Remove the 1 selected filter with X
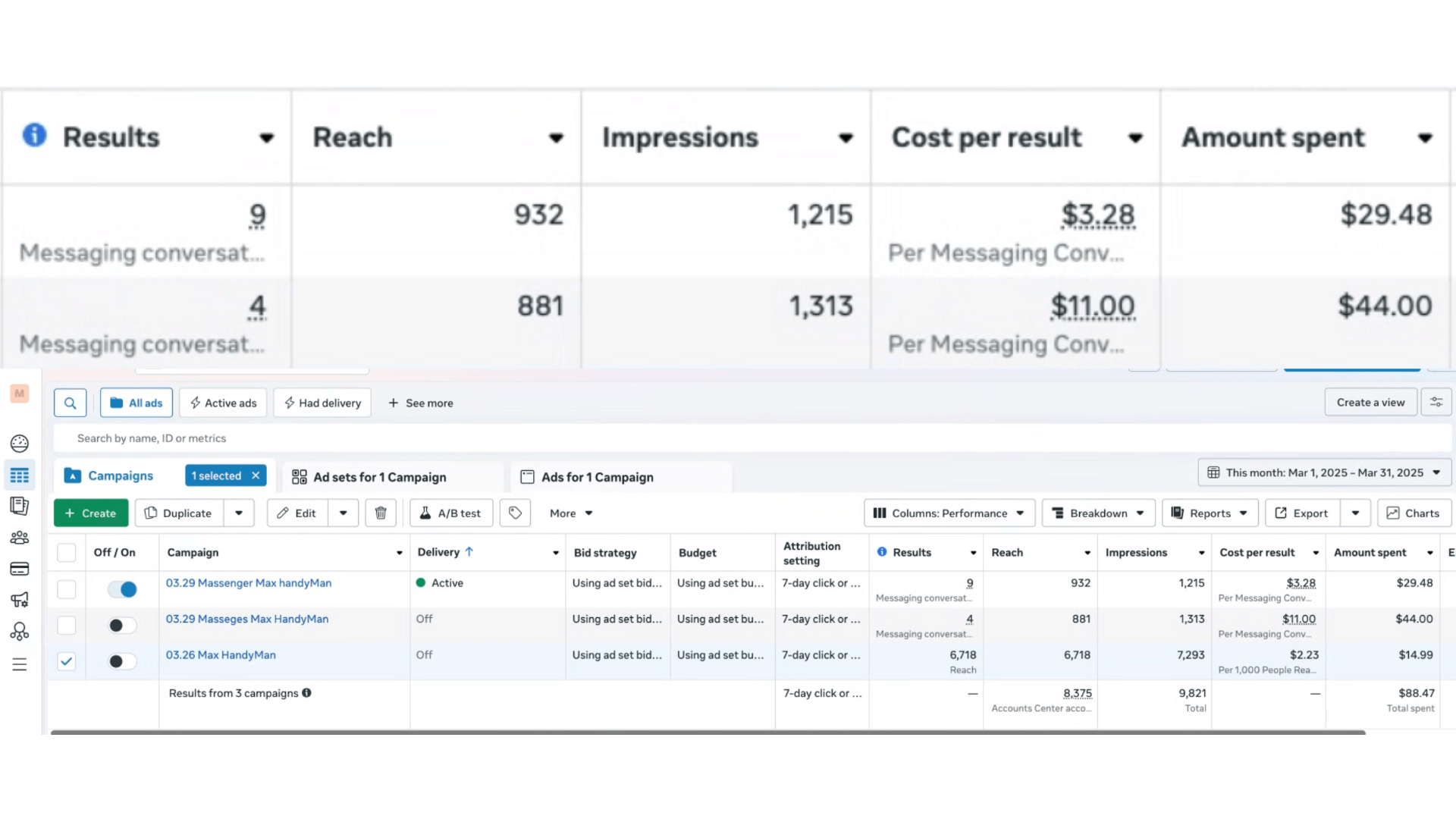The height and width of the screenshot is (819, 1456). (256, 475)
